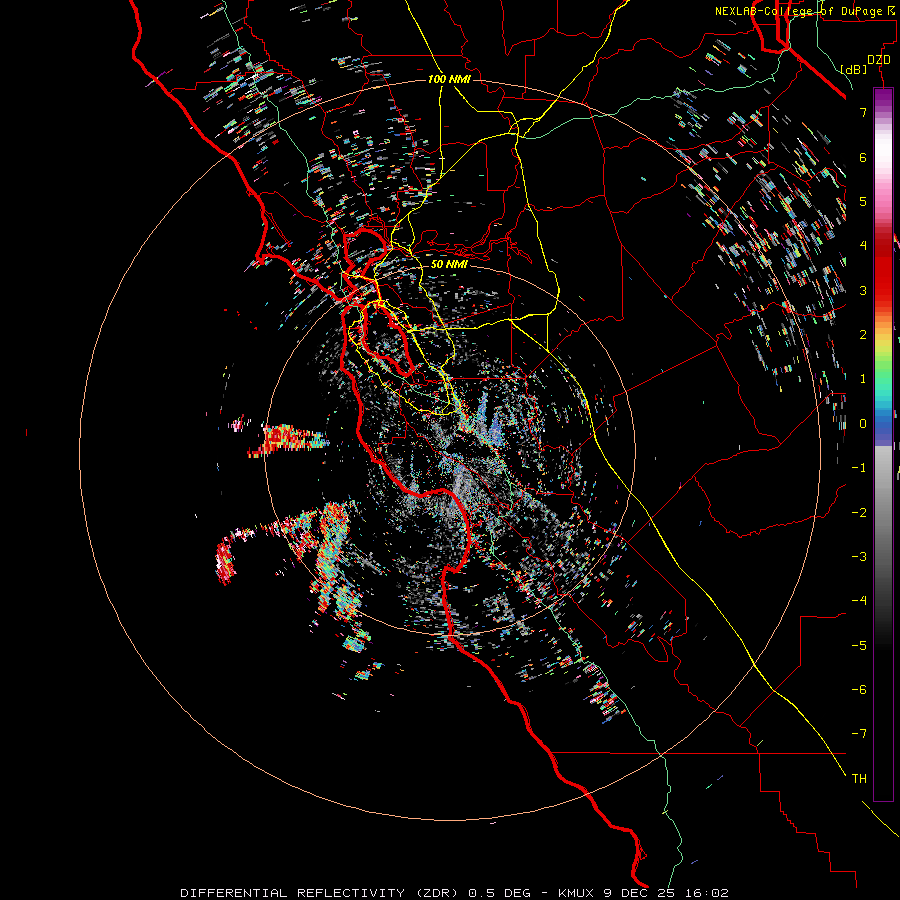The height and width of the screenshot is (900, 900).
Task: Click the [dB] unit label
Action: coord(854,69)
